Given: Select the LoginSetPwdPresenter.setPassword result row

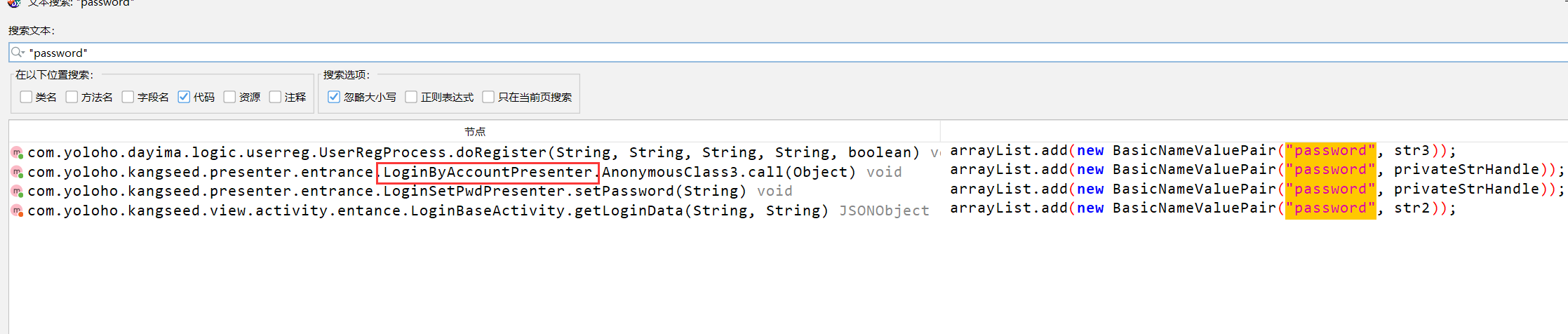Looking at the screenshot, I should click(474, 191).
